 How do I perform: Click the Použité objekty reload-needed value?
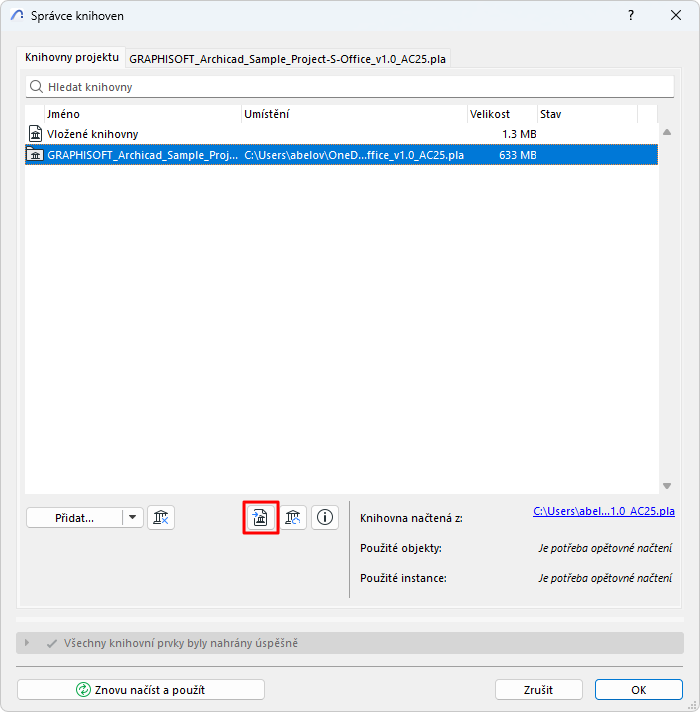pos(605,548)
